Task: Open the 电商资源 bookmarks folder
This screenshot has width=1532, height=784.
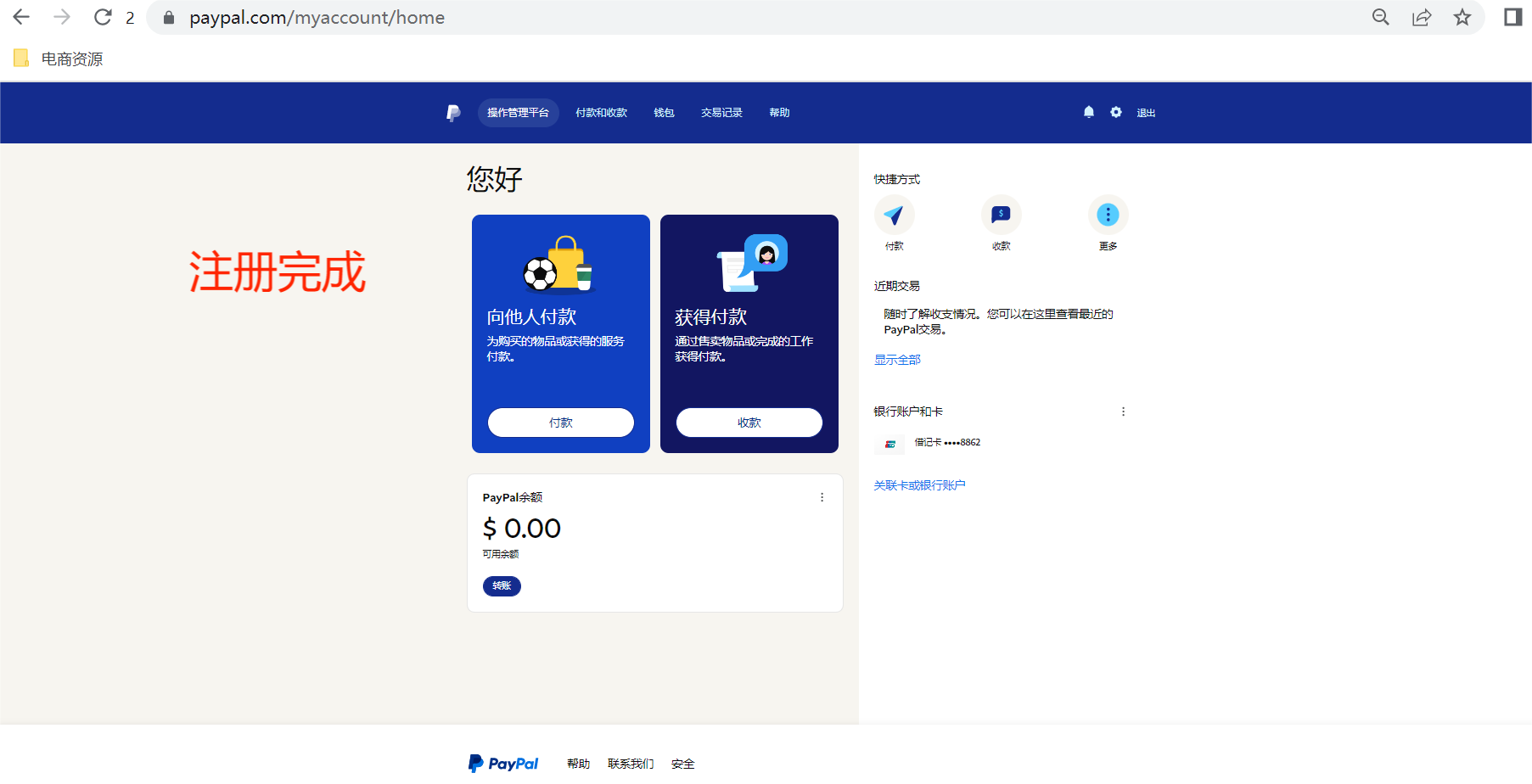Action: point(59,59)
